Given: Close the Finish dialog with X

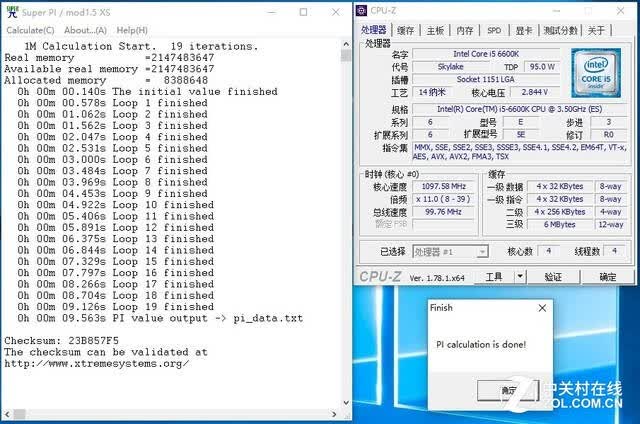Looking at the screenshot, I should click(542, 308).
